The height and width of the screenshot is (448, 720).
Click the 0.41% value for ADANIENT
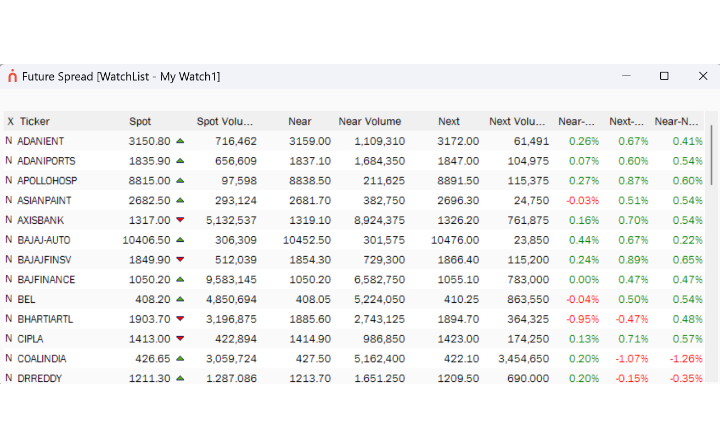coord(687,141)
